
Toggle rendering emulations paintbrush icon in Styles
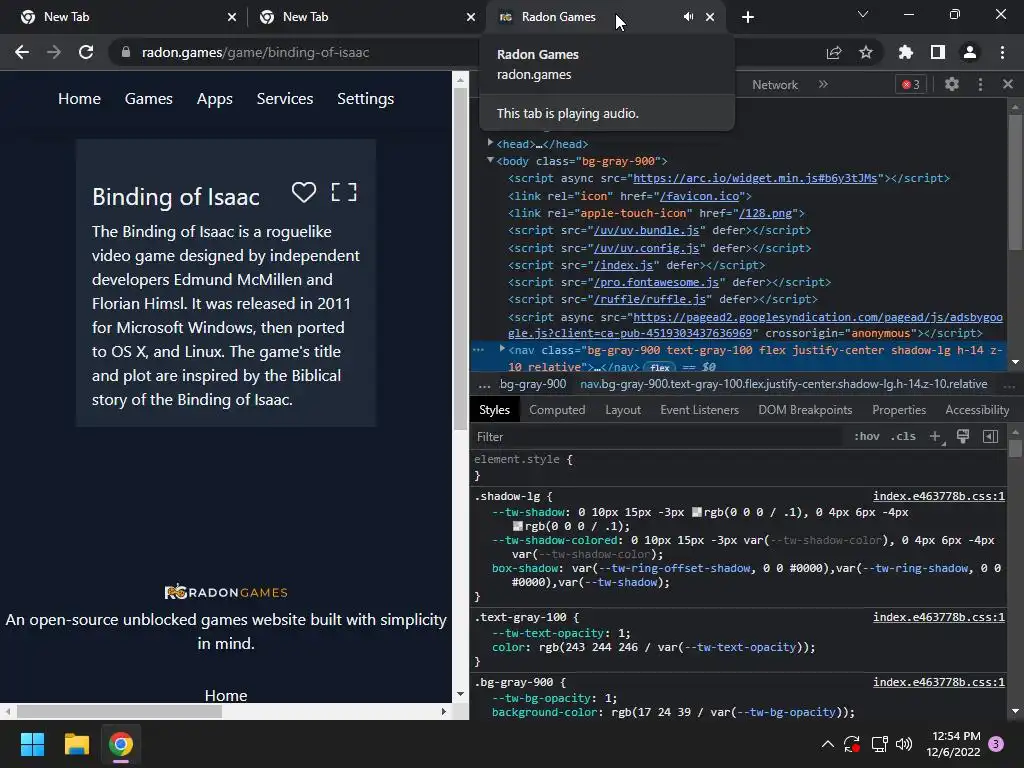click(x=963, y=436)
